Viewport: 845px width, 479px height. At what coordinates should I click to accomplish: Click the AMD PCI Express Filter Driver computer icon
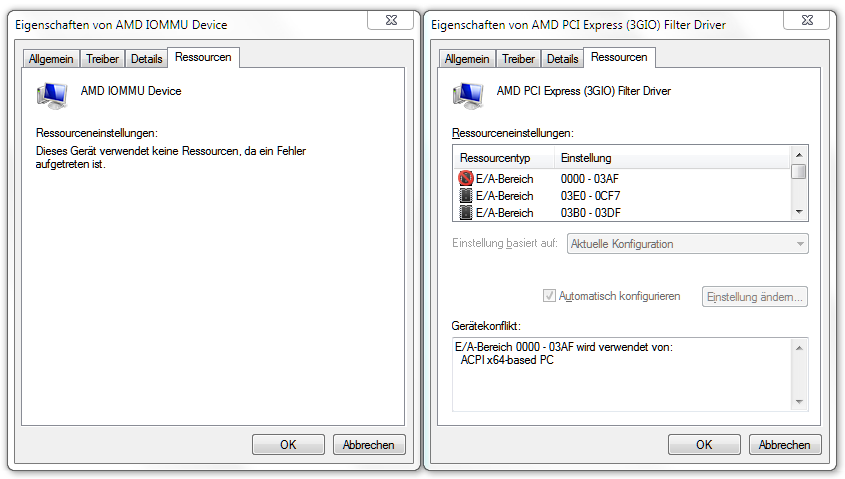point(468,96)
